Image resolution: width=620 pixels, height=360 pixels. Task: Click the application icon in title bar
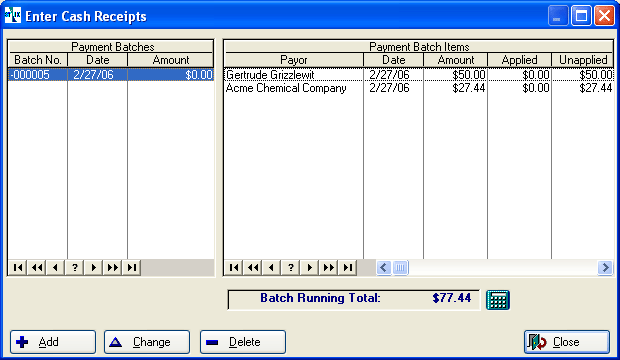[13, 15]
